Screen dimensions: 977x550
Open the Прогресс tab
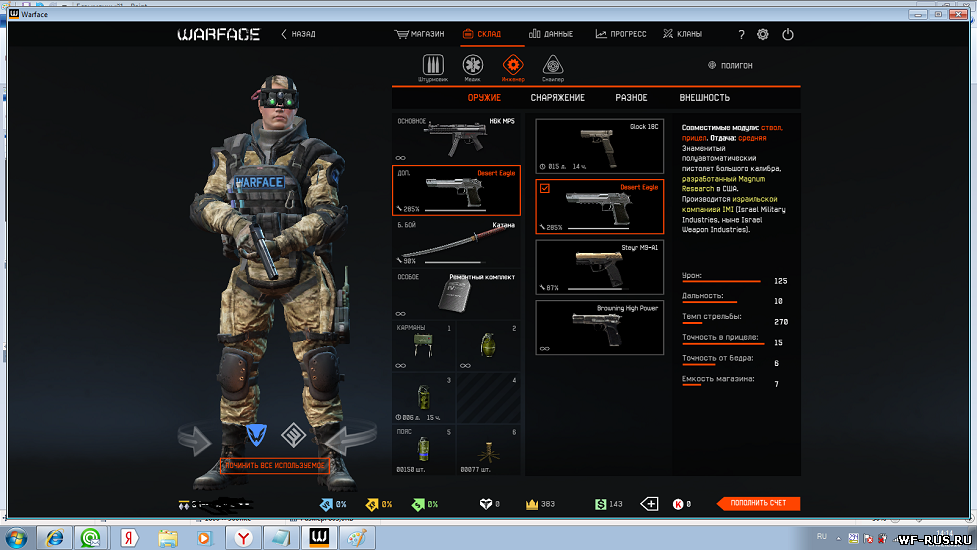621,34
